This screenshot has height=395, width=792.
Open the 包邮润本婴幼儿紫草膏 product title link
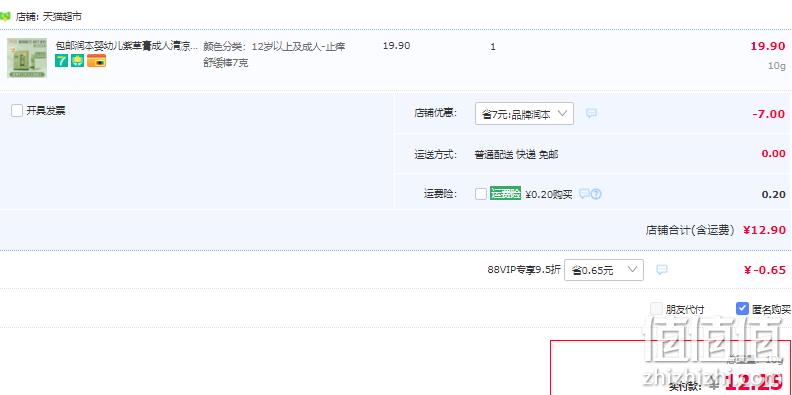126,46
